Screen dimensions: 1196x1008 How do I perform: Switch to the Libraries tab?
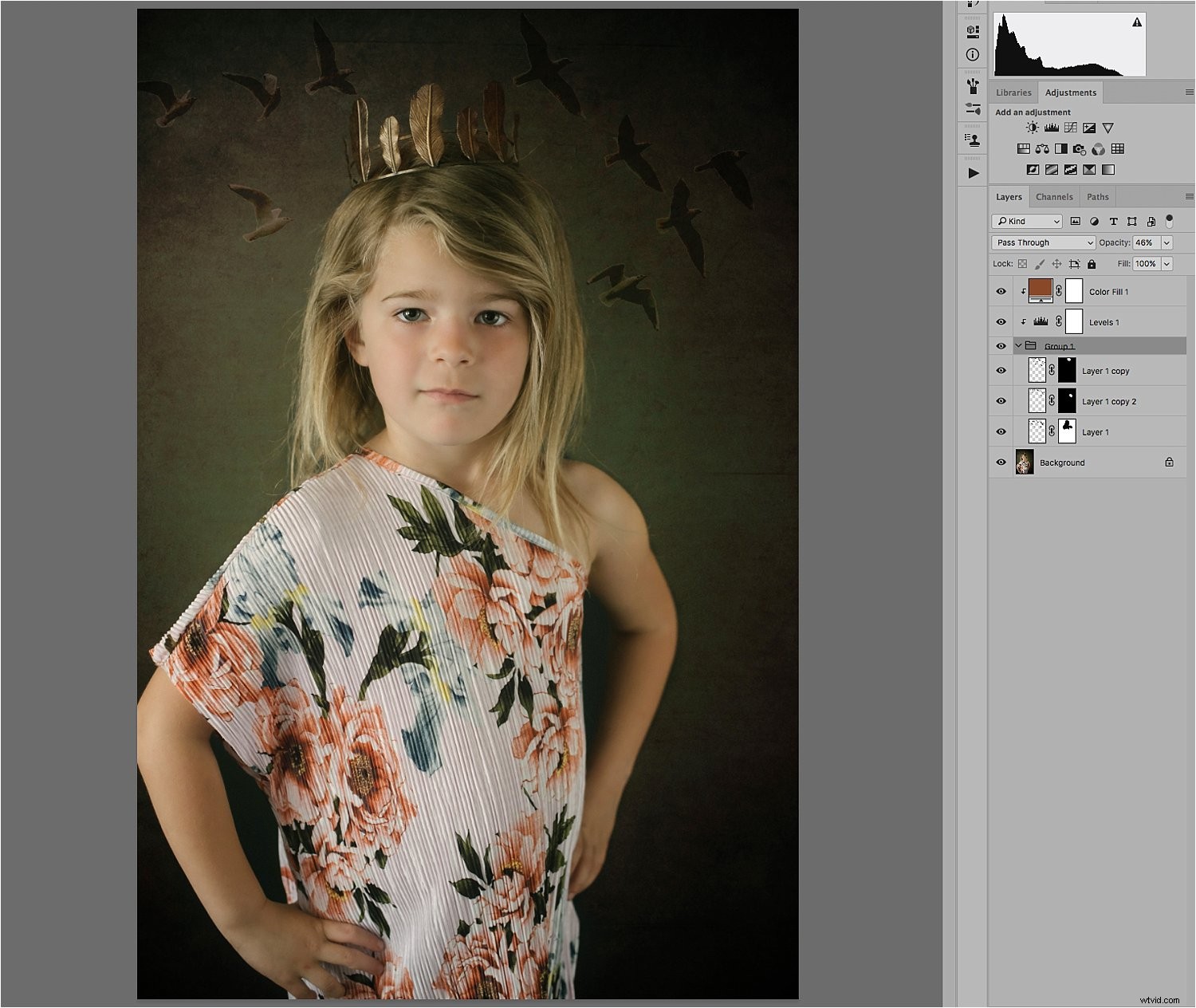(x=1013, y=93)
